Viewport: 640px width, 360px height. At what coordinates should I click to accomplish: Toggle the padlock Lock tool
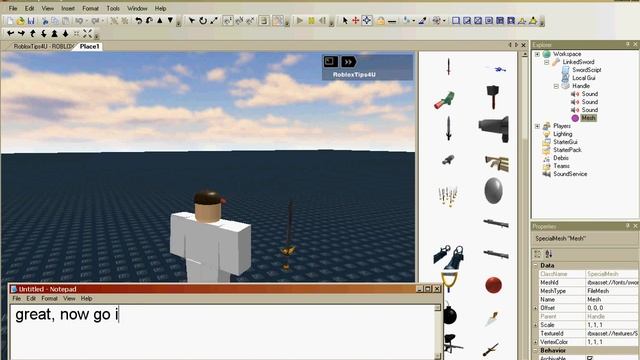point(380,20)
